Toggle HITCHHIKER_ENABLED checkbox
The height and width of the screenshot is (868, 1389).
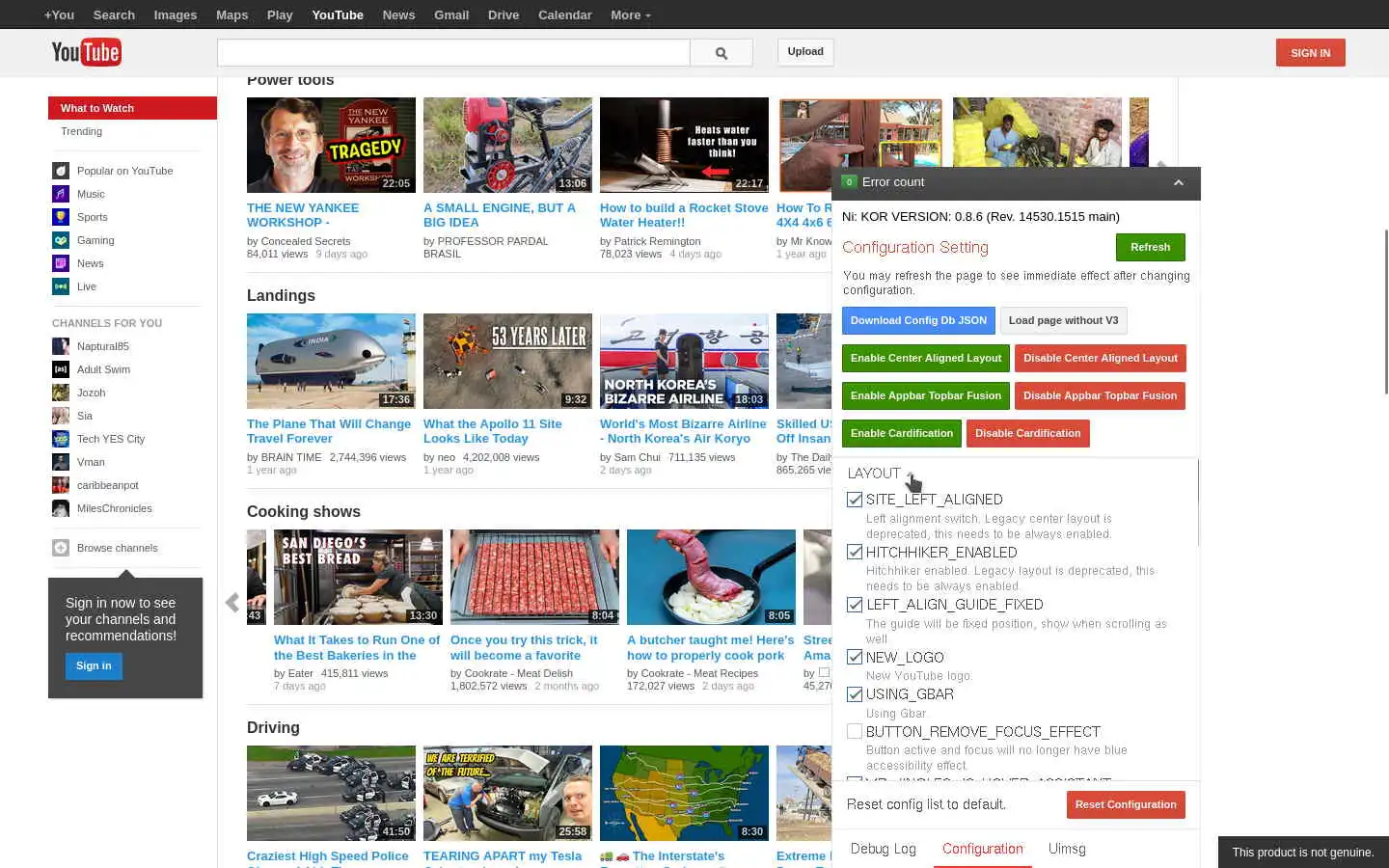pyautogui.click(x=855, y=553)
